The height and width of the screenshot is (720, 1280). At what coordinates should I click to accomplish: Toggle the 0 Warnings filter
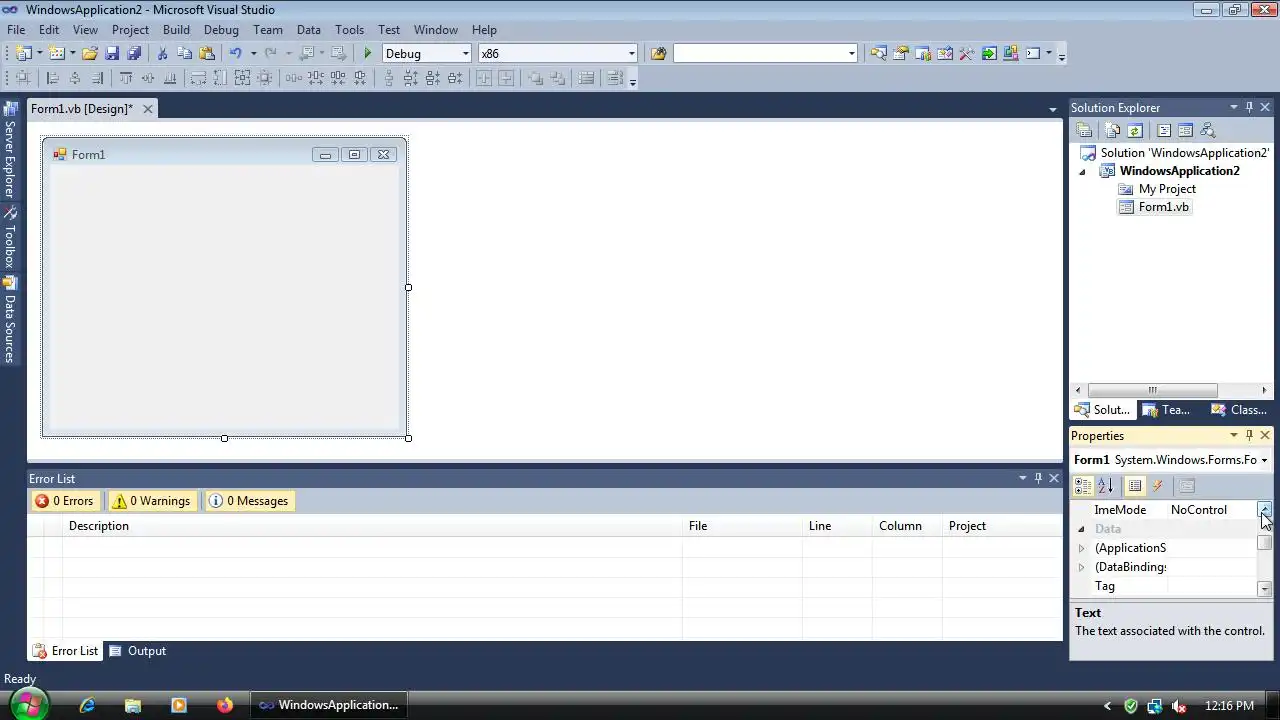[151, 501]
